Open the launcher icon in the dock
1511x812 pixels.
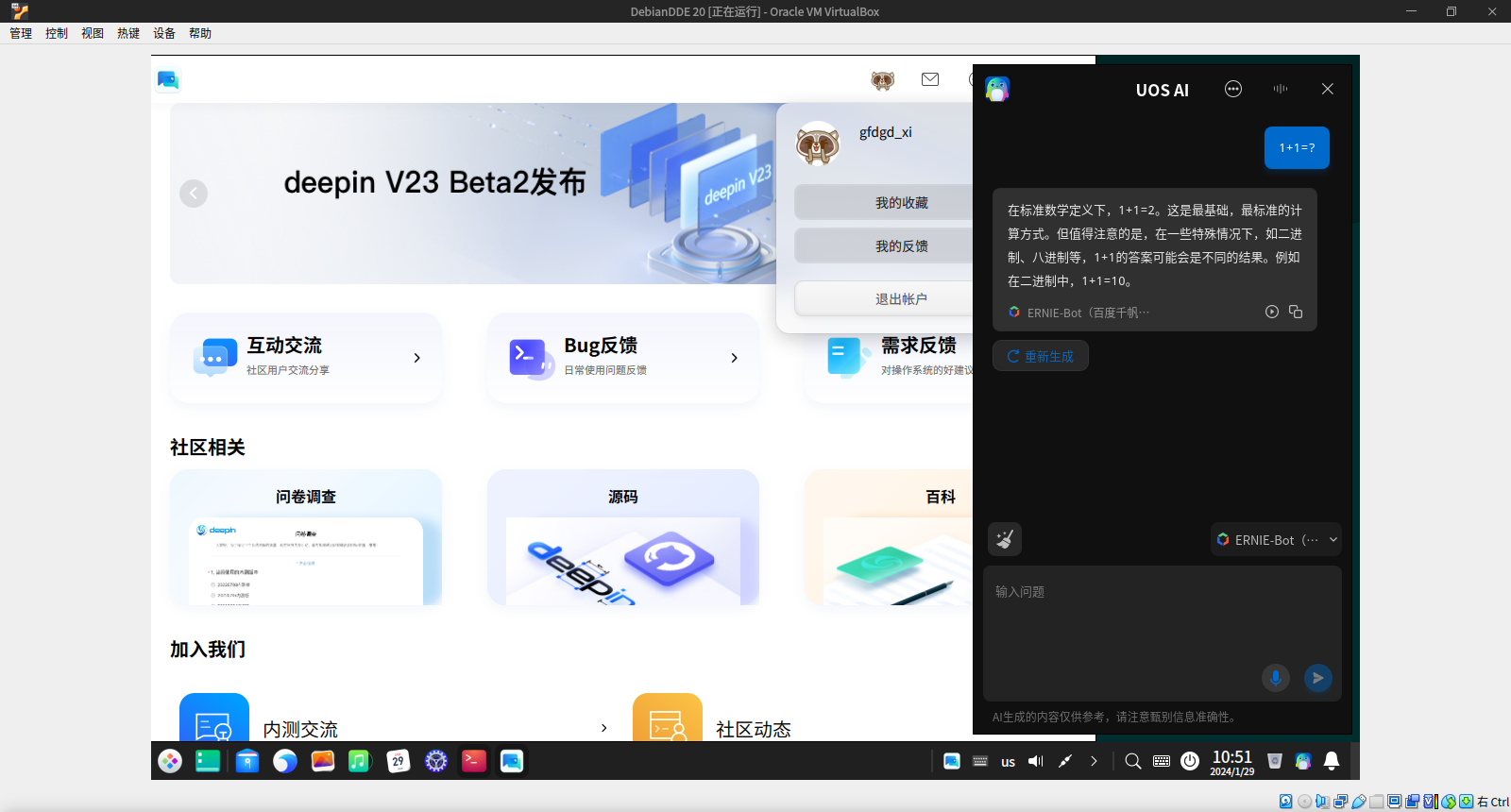170,761
